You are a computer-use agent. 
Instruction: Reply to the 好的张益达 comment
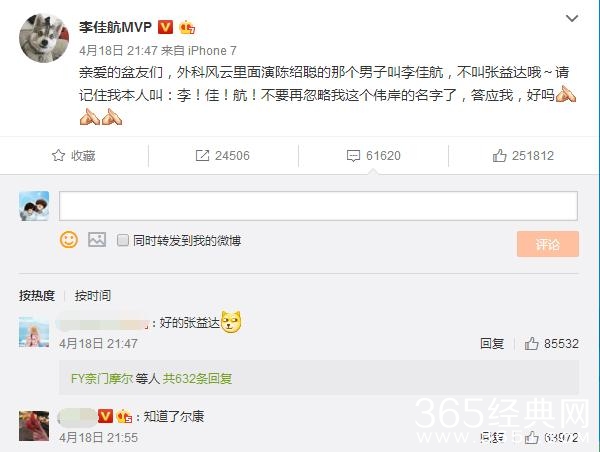point(492,344)
